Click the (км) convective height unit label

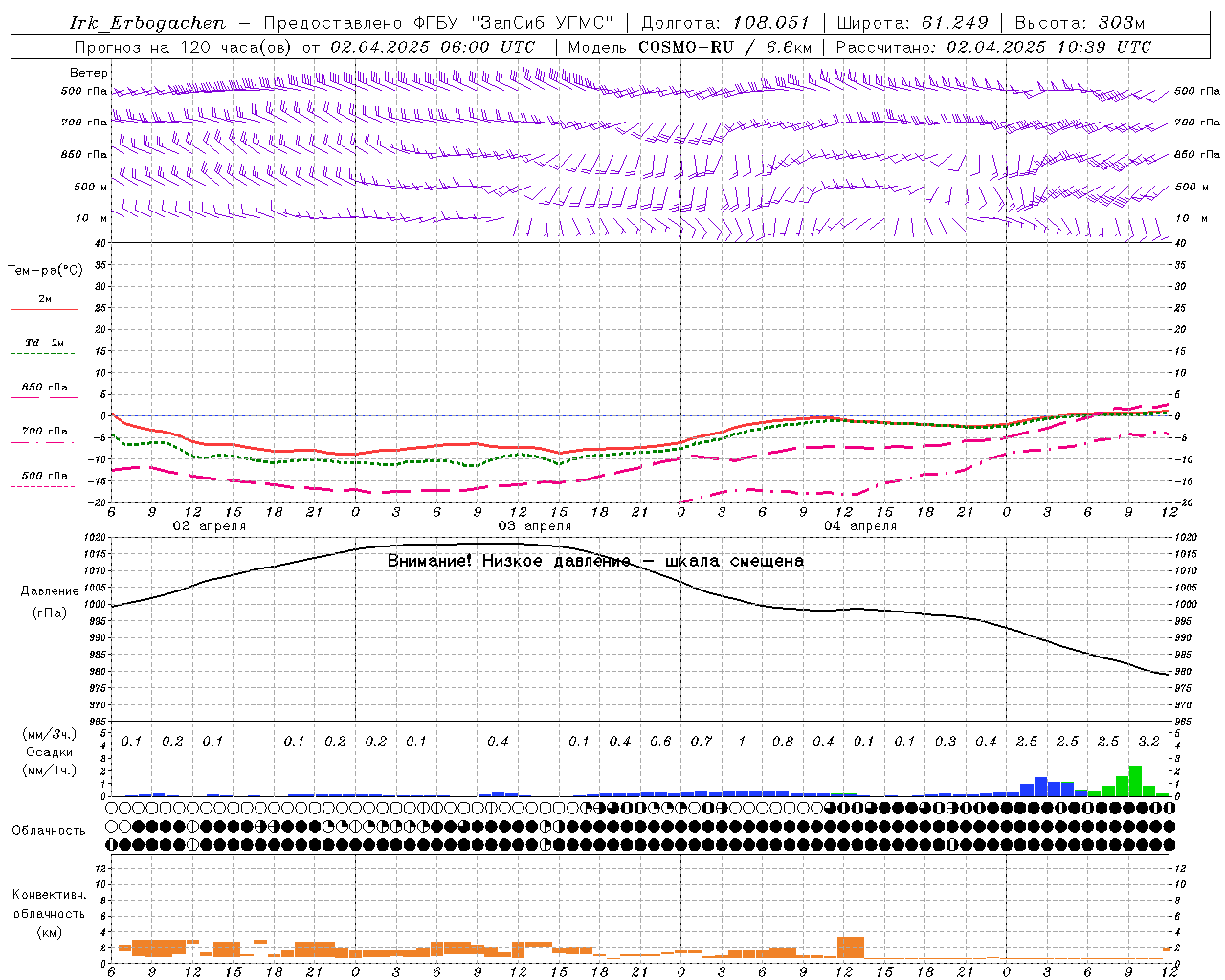49,932
